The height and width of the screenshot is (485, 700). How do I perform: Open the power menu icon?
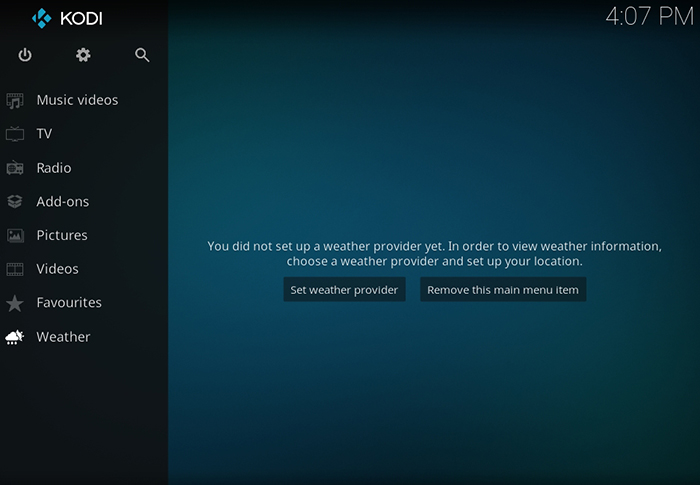(x=25, y=55)
